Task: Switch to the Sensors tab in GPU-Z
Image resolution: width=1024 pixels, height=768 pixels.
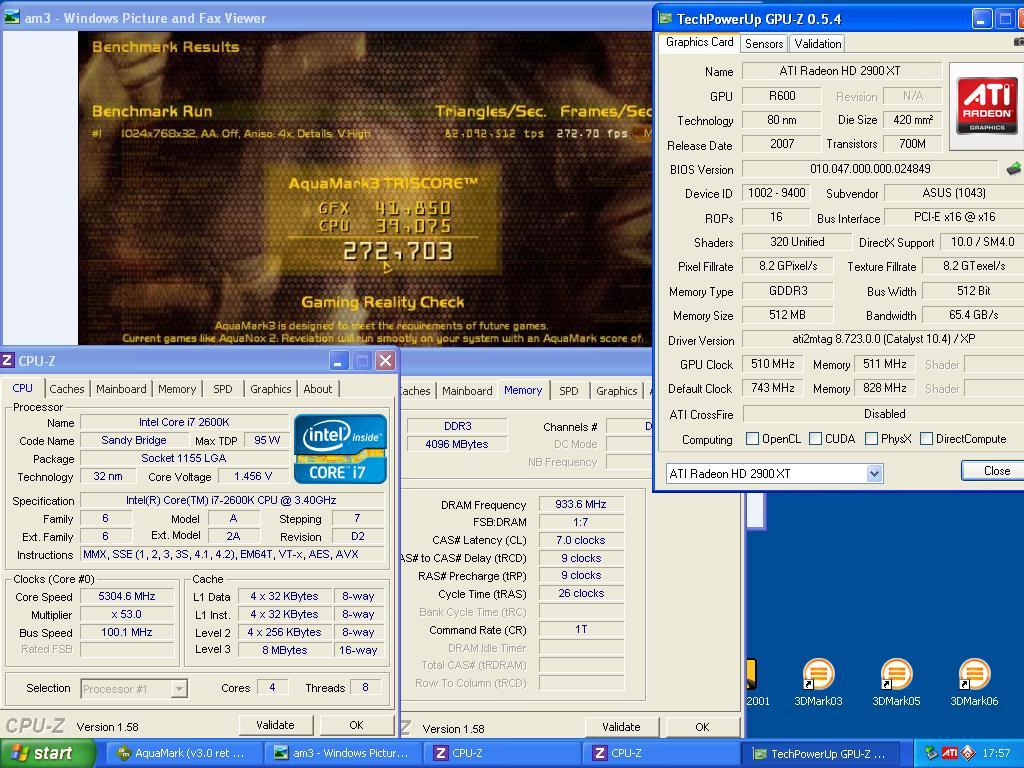Action: point(763,44)
